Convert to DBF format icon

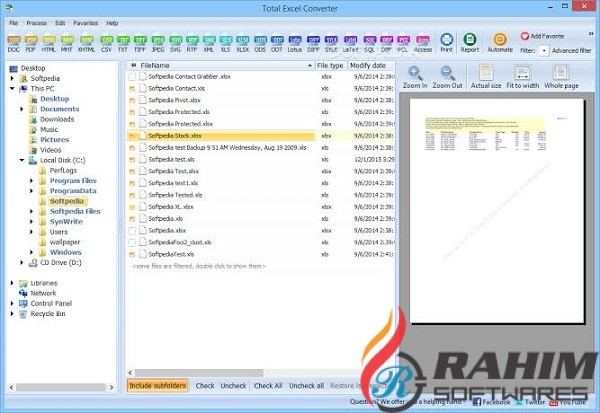(386, 44)
